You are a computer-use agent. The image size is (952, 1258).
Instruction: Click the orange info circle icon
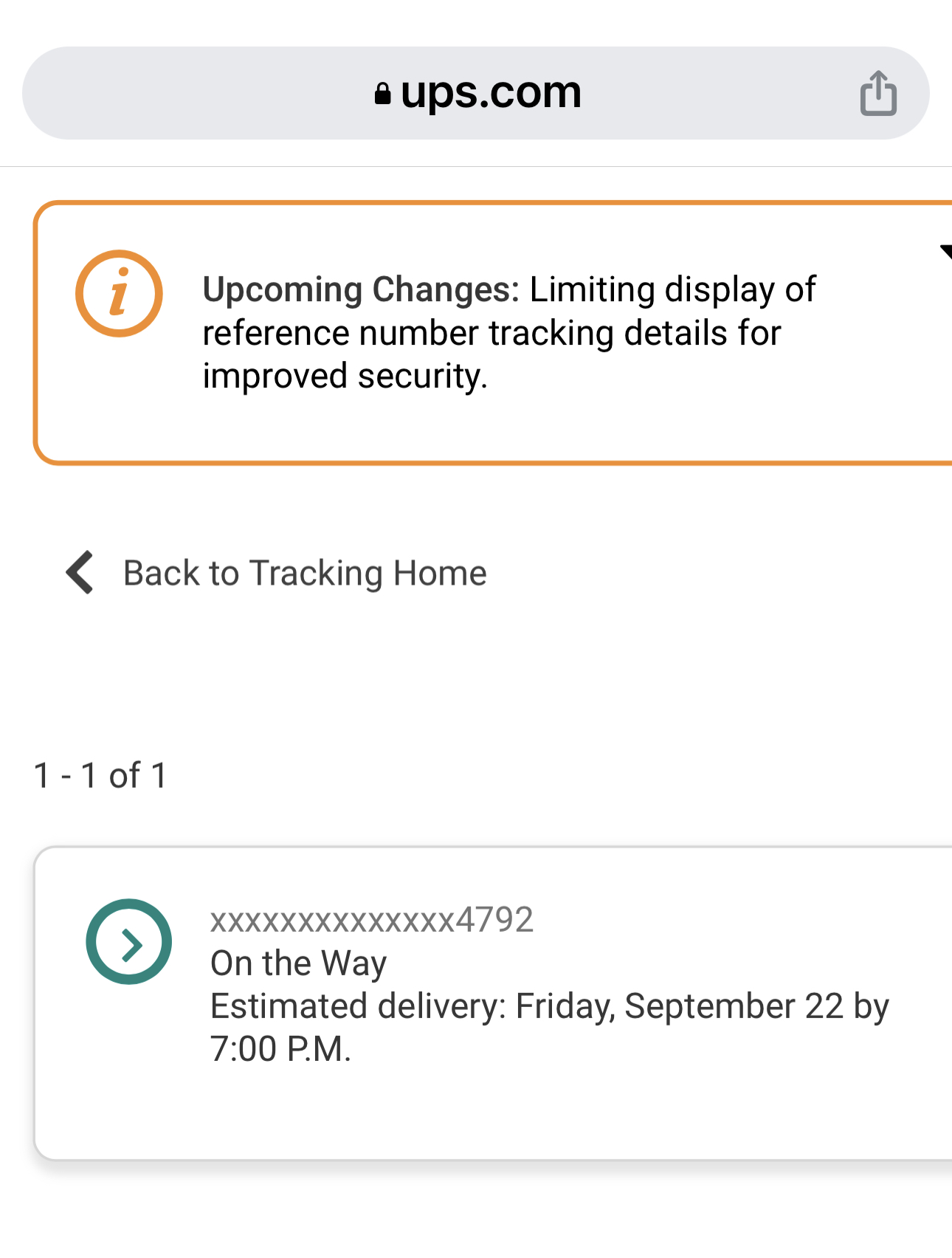click(119, 293)
